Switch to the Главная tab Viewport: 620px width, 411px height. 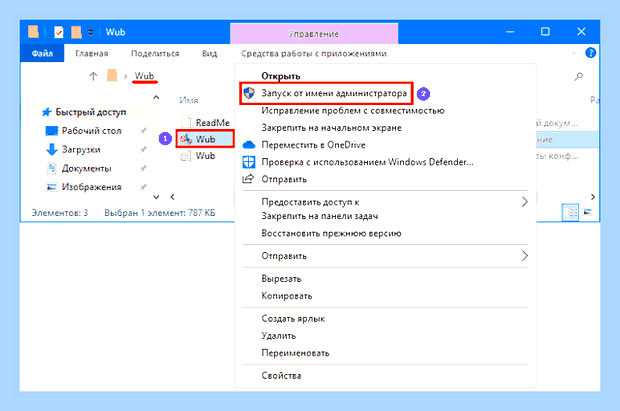click(92, 53)
